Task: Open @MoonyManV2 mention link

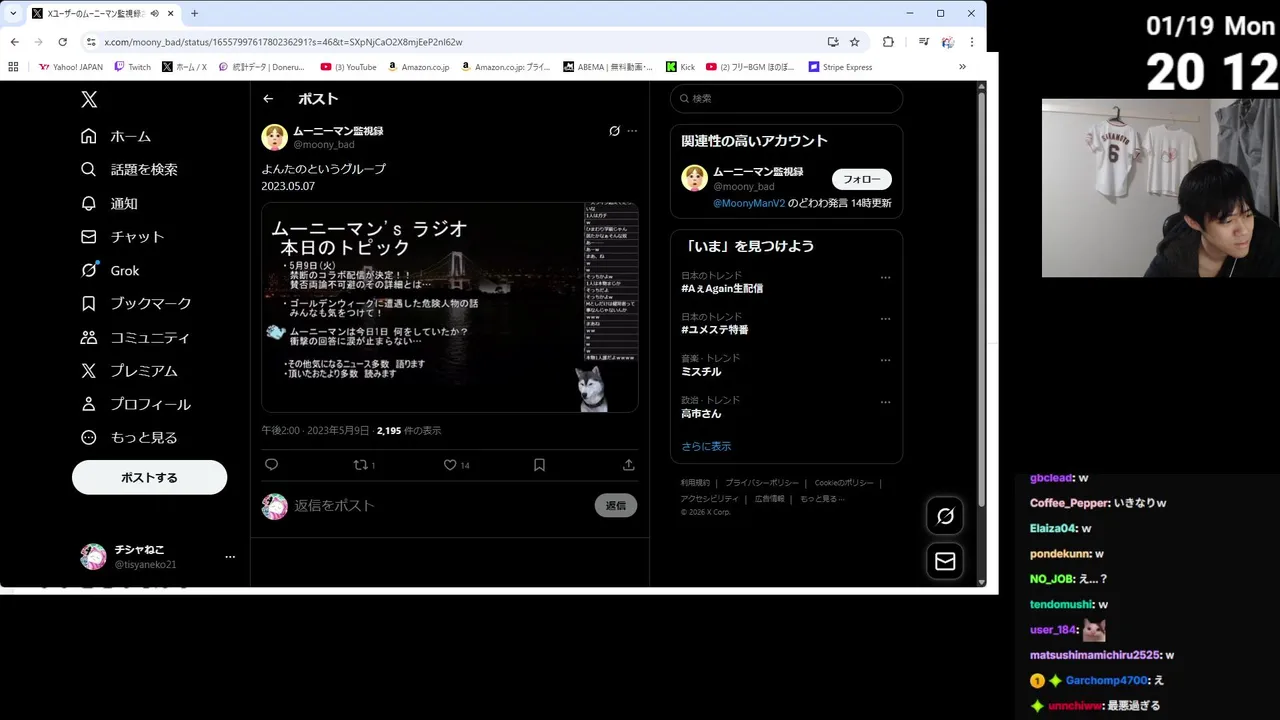Action: pos(749,203)
